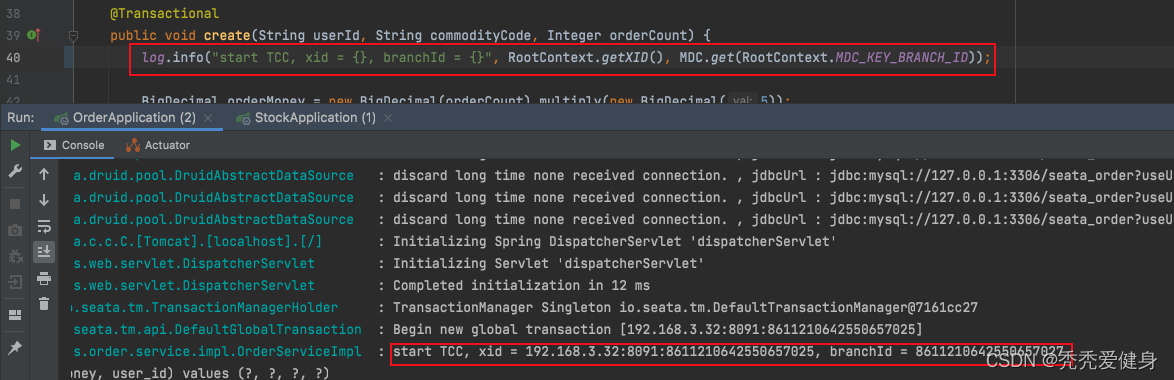Viewport: 1174px width, 380px height.
Task: Click the @Transactional annotation
Action: pos(165,13)
